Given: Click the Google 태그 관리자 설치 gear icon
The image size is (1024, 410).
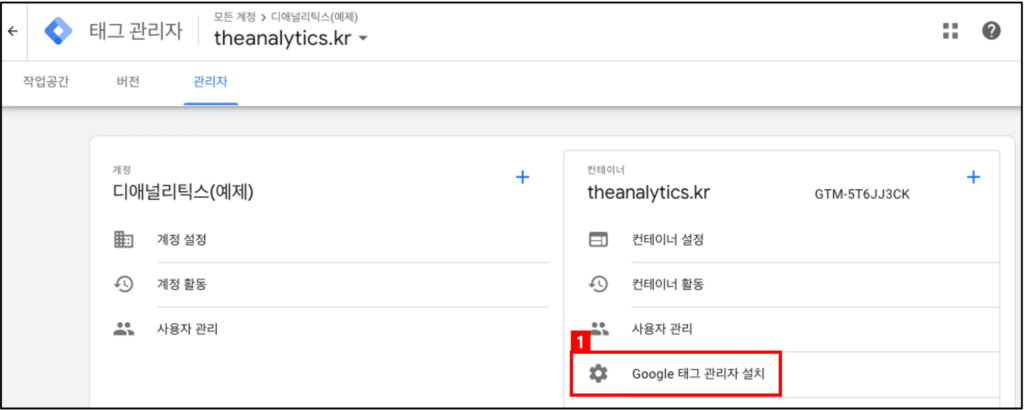Looking at the screenshot, I should (x=598, y=374).
